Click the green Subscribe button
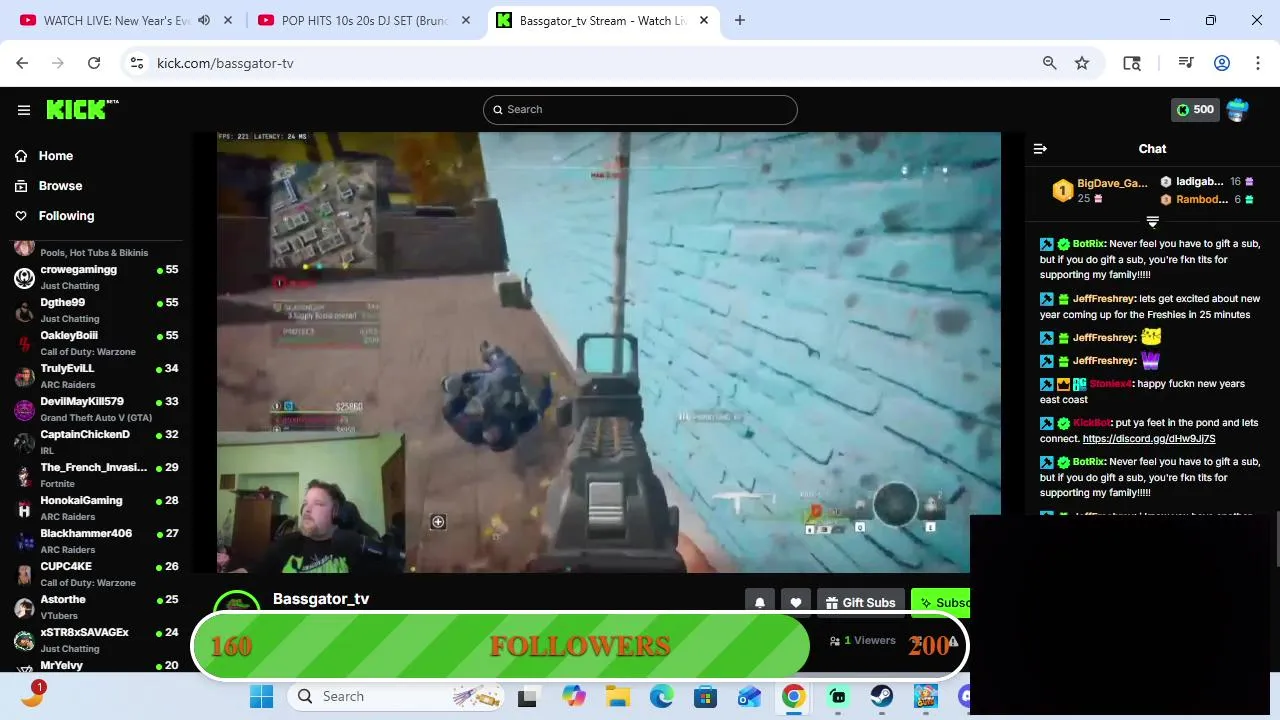This screenshot has width=1280, height=720. click(942, 603)
